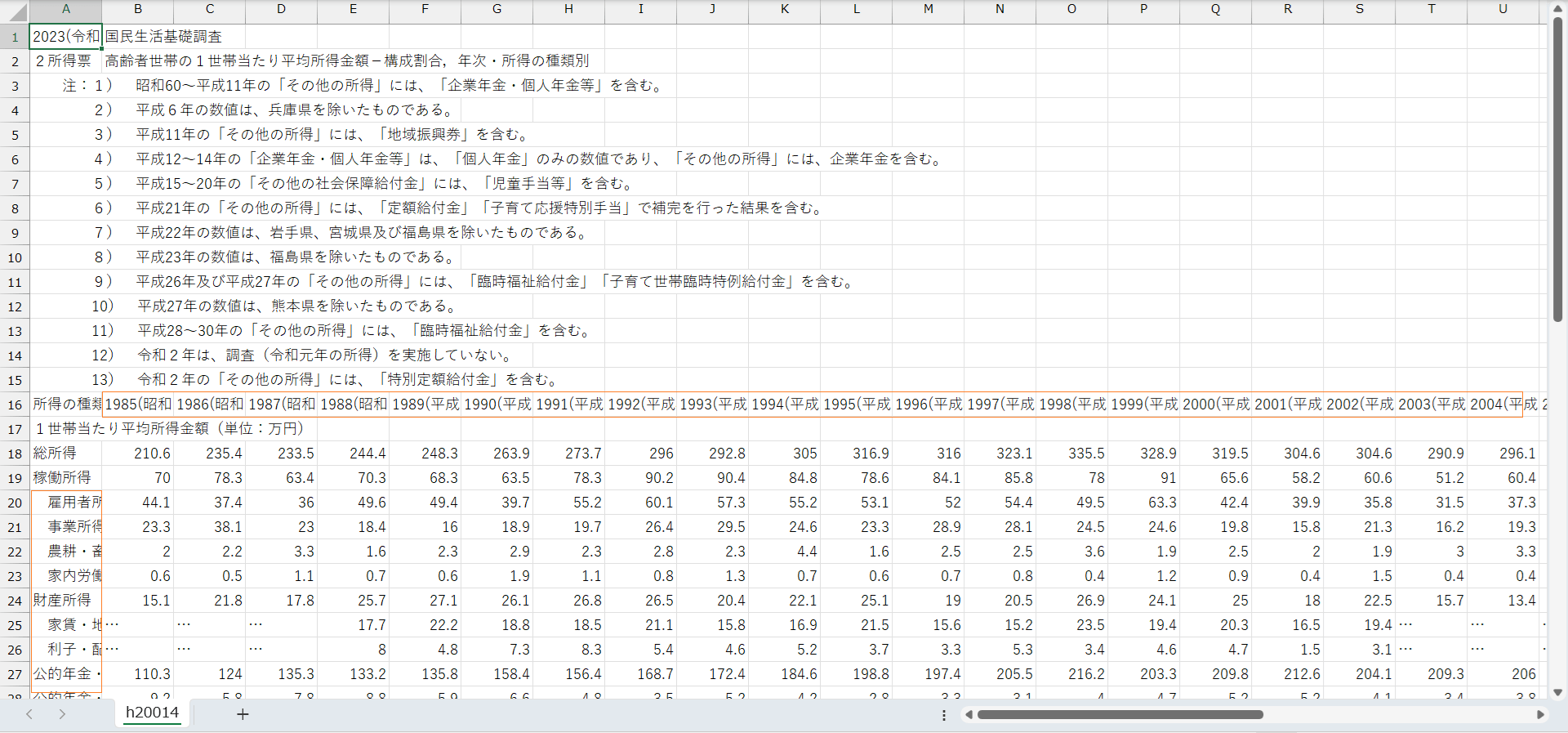The width and height of the screenshot is (1568, 733).
Task: Select the column M header
Action: point(928,9)
